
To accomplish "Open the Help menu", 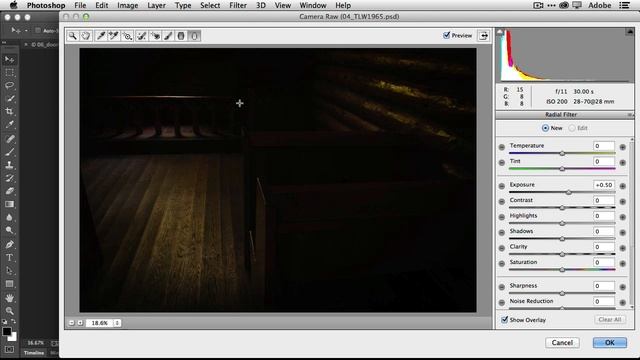I will 343,5.
